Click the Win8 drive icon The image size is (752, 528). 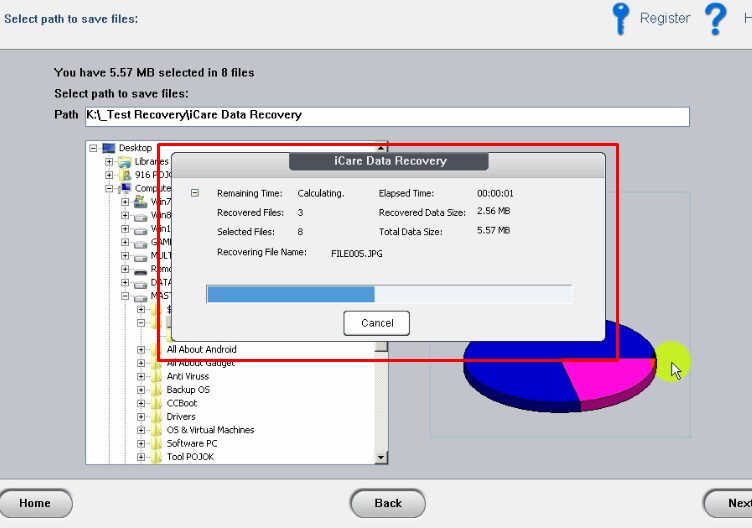tap(141, 217)
